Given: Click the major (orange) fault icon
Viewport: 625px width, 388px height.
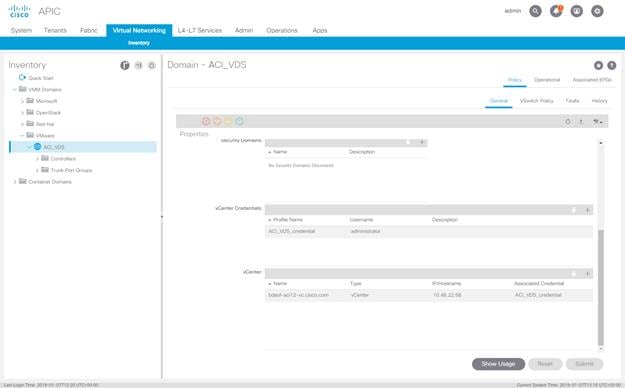Looking at the screenshot, I should 217,122.
